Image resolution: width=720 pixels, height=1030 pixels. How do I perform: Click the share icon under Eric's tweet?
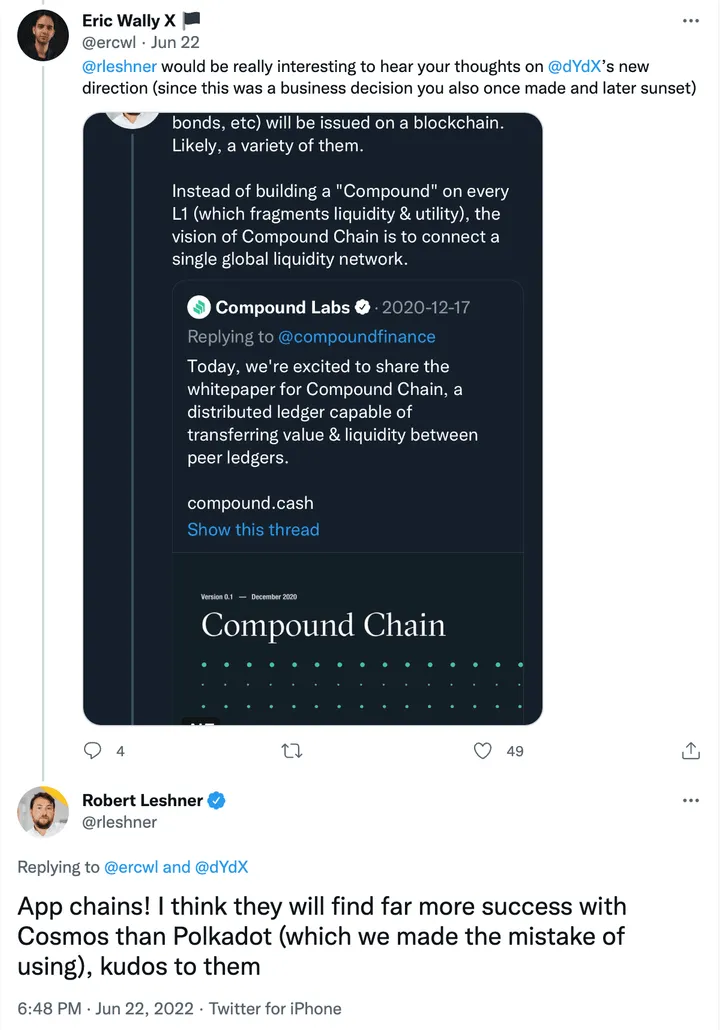[x=690, y=750]
